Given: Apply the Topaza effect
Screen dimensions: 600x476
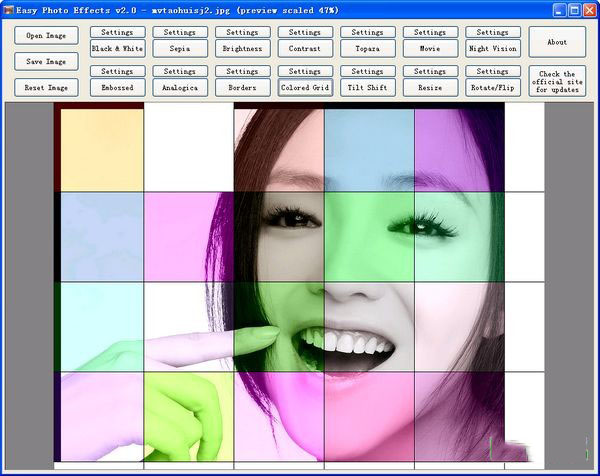Looking at the screenshot, I should click(x=368, y=49).
